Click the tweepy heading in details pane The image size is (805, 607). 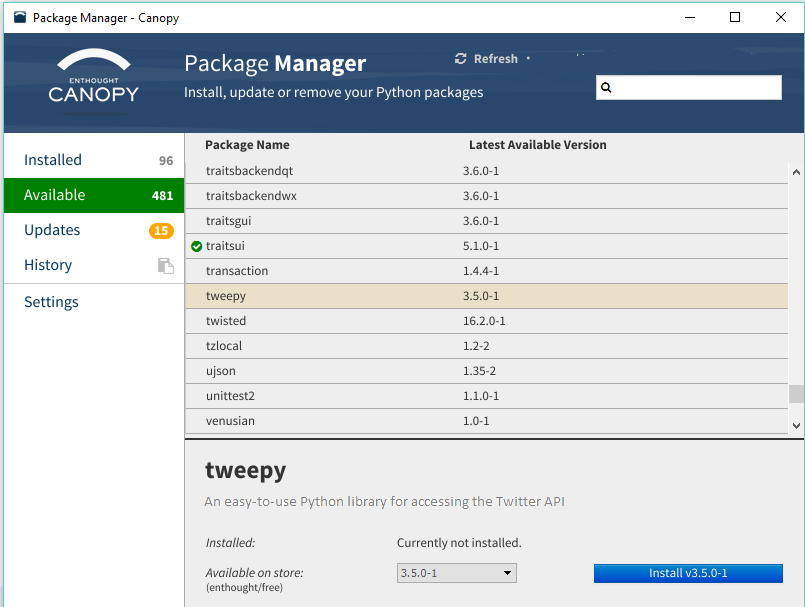pos(245,471)
